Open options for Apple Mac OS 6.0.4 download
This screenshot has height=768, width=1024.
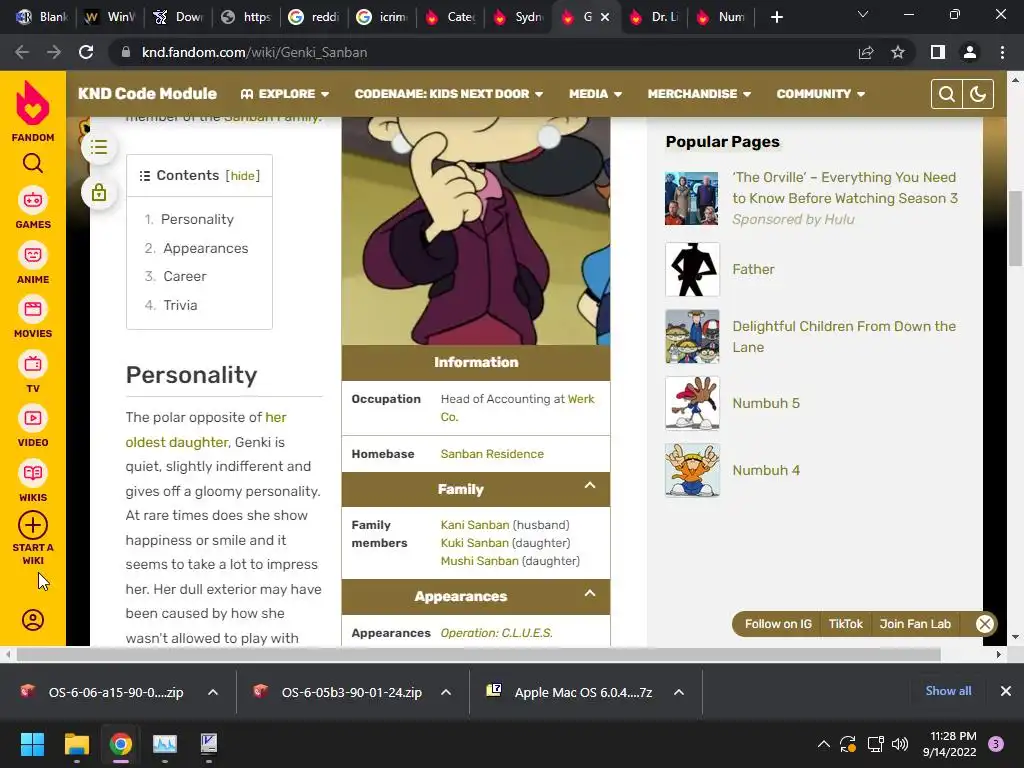tap(679, 692)
